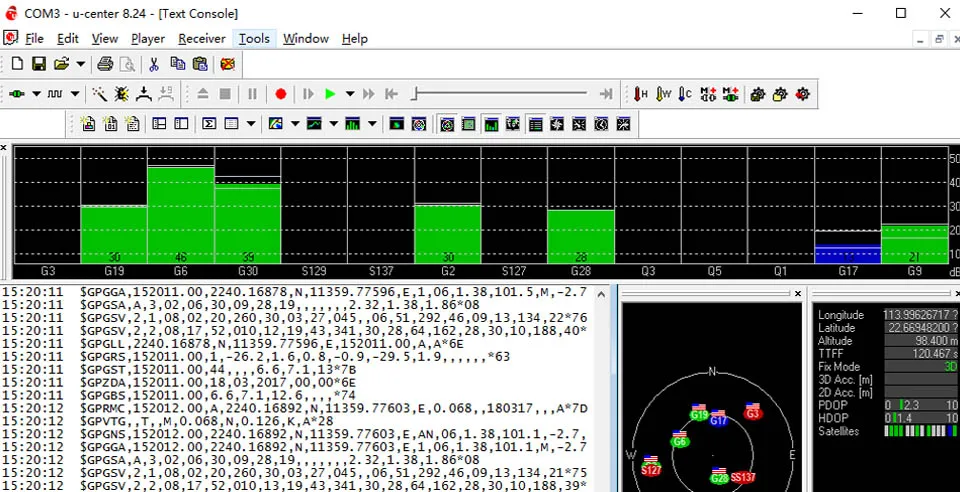Toggle the compass docking window
960x492 pixels.
click(x=557, y=124)
